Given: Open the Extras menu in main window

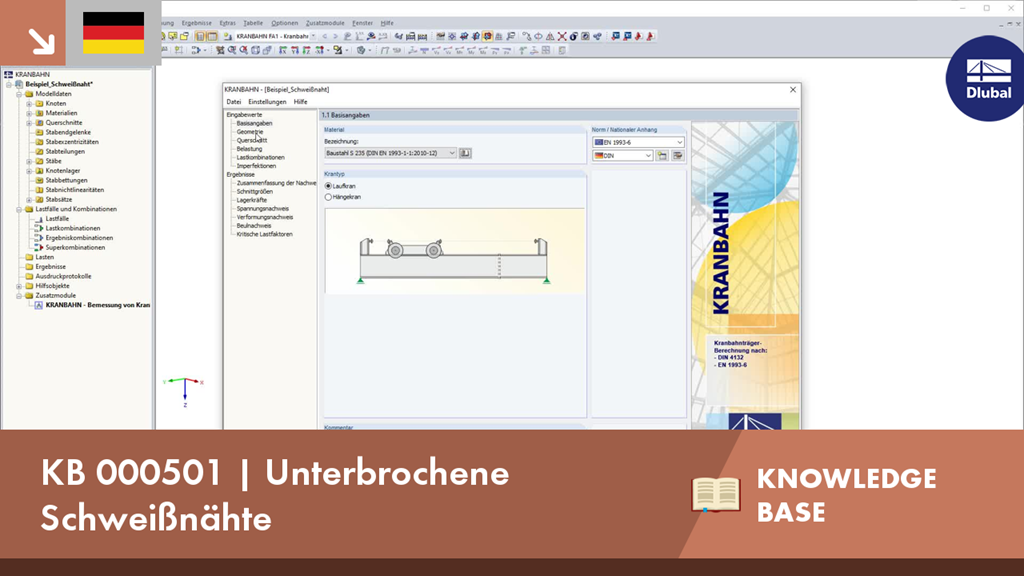Looking at the screenshot, I should tap(227, 23).
